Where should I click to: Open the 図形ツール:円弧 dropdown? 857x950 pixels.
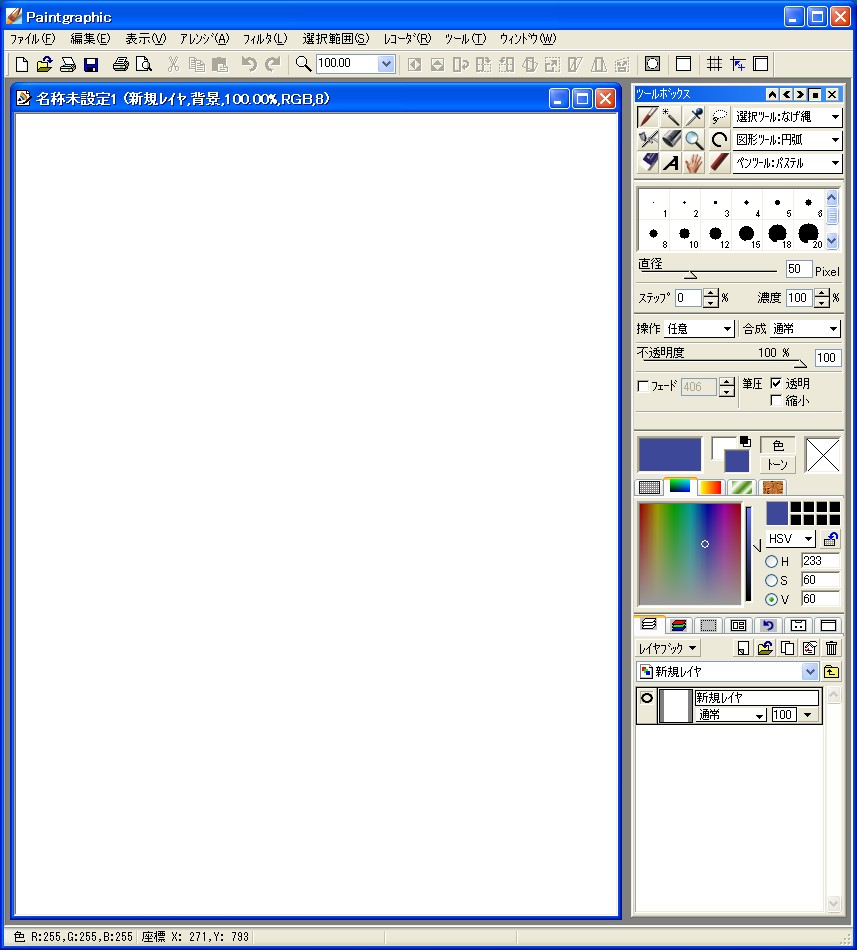[787, 140]
